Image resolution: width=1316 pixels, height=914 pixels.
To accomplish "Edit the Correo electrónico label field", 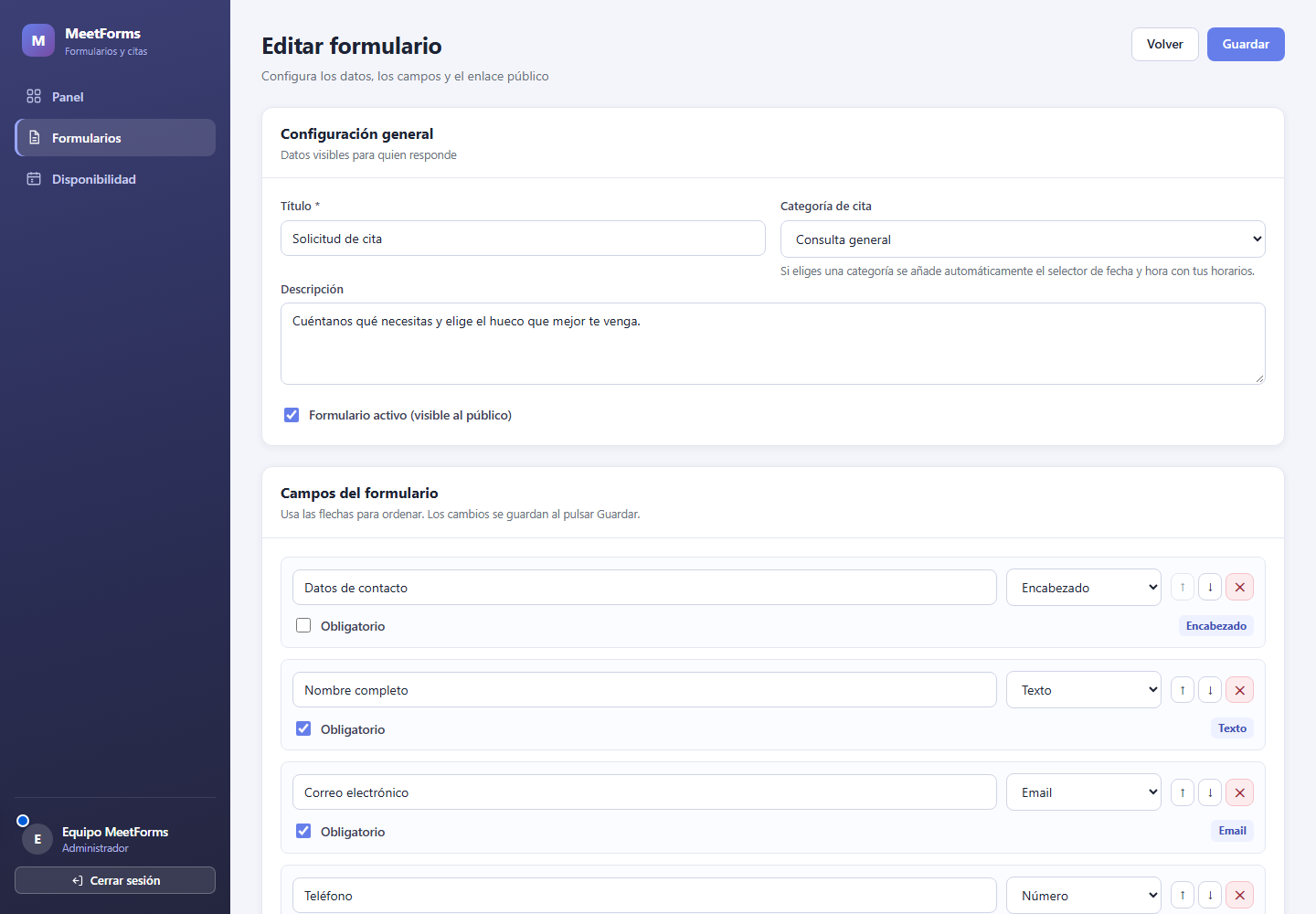I will (644, 792).
